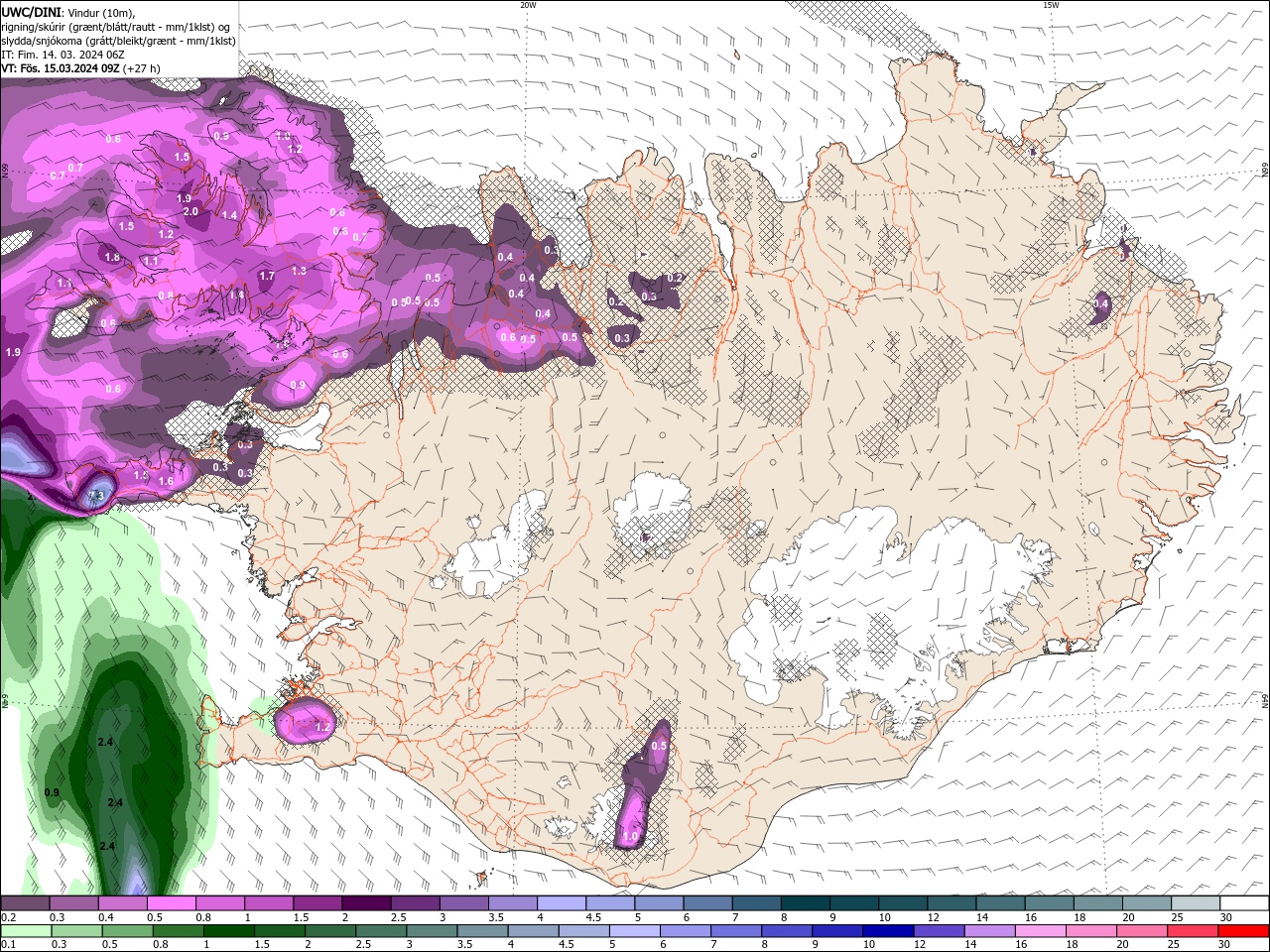Click the 'VT: Fös. 15.03.2024 09Z' valid time
The image size is (1270, 952).
pyautogui.click(x=61, y=68)
